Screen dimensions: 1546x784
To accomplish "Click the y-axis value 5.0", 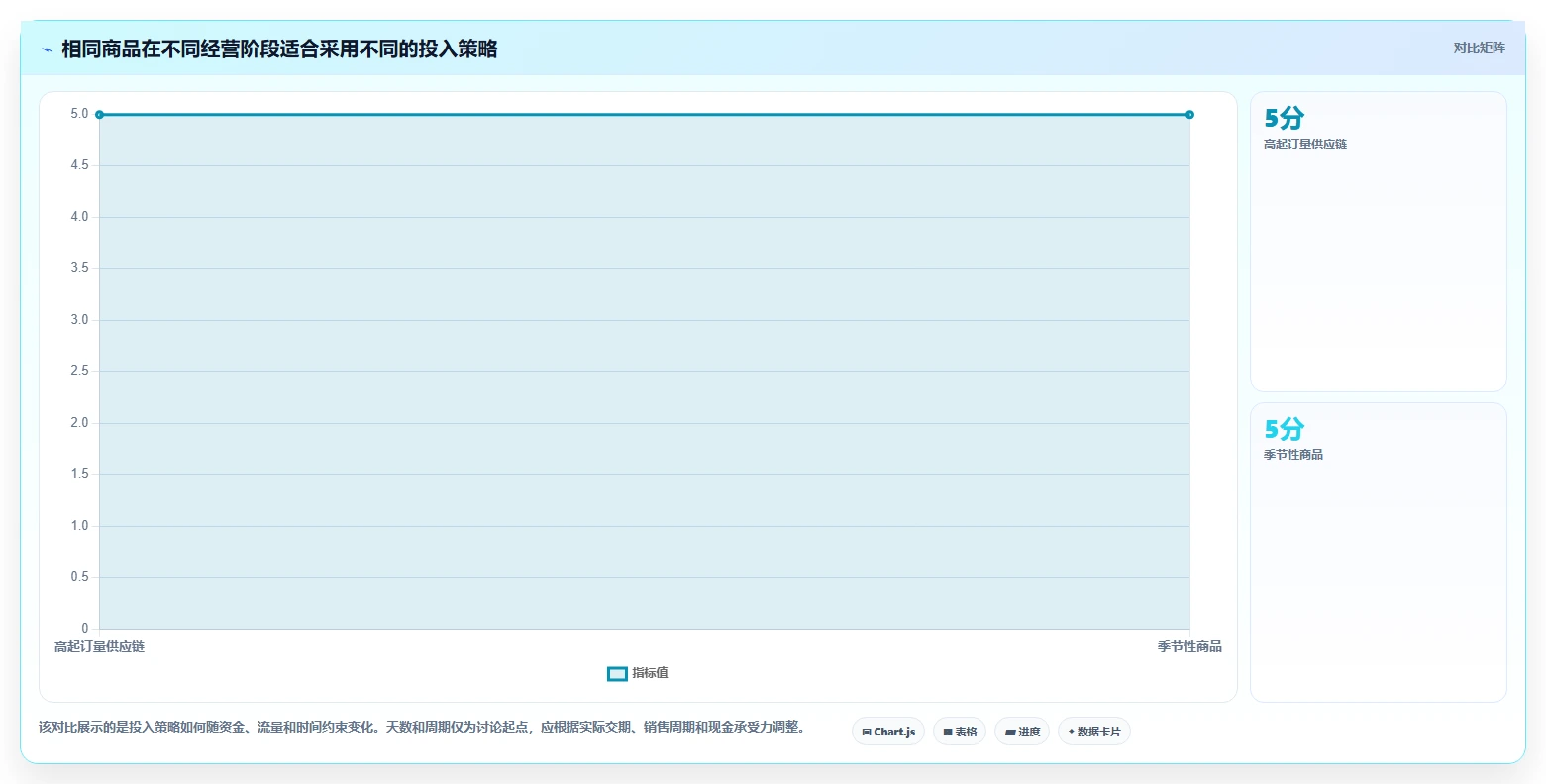I will pyautogui.click(x=79, y=114).
